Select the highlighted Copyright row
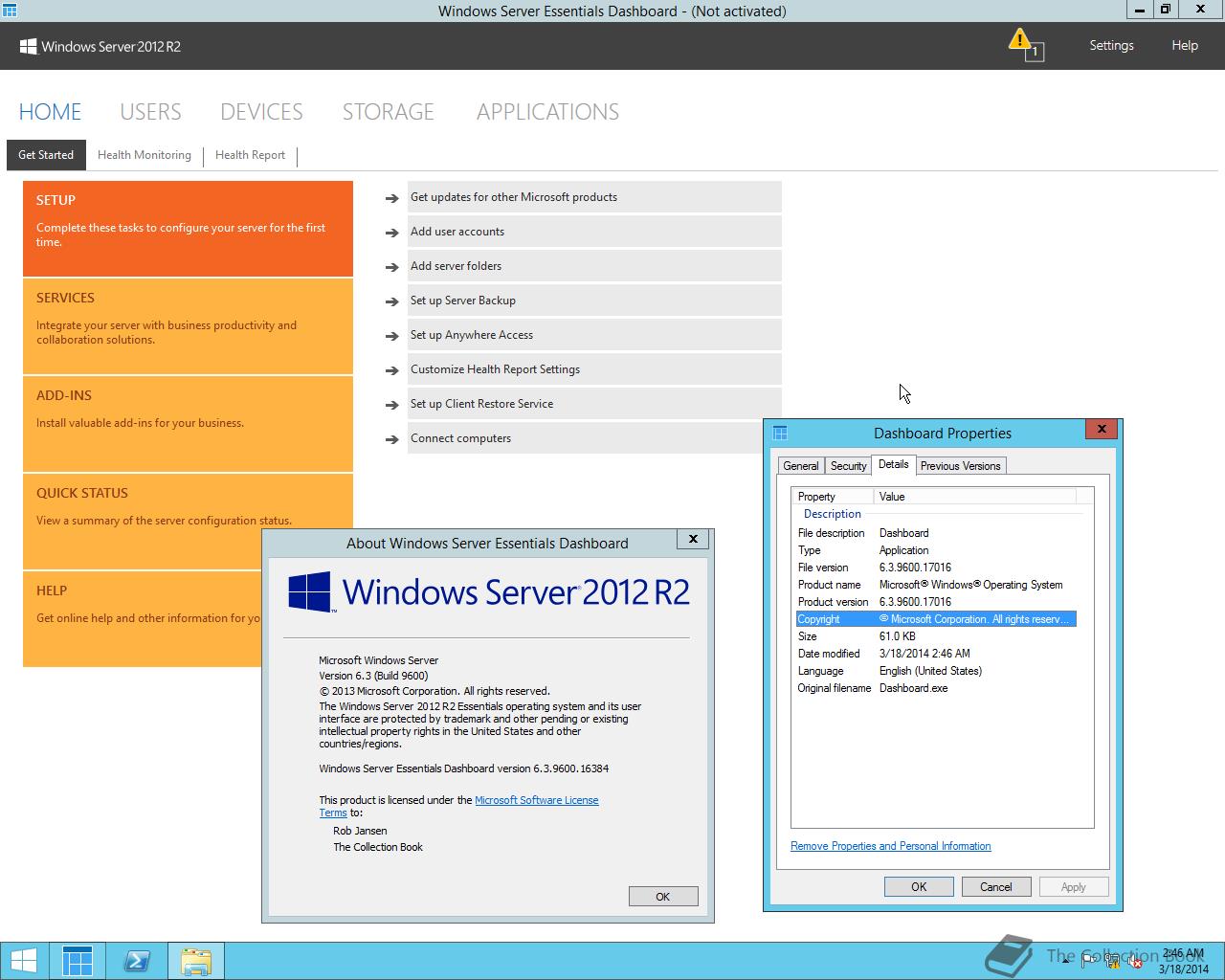1225x980 pixels. pos(936,619)
